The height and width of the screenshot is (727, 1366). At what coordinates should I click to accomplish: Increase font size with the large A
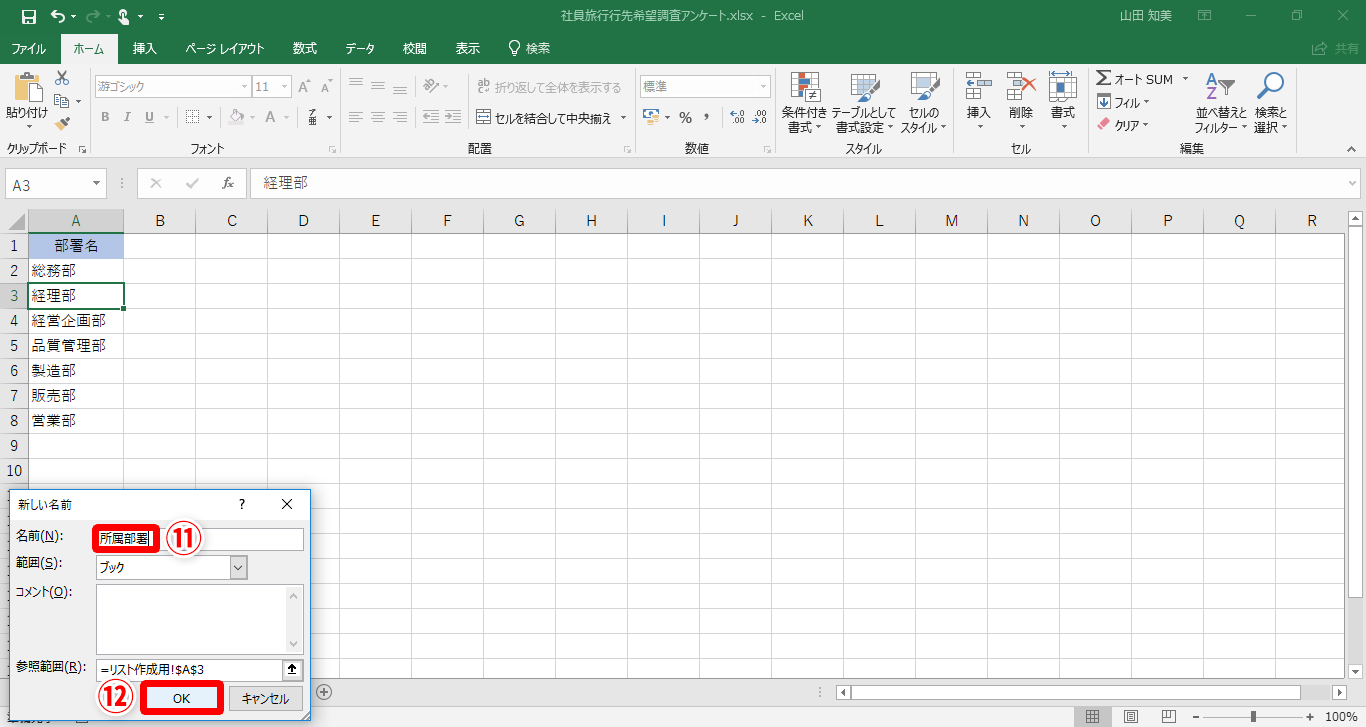[304, 87]
